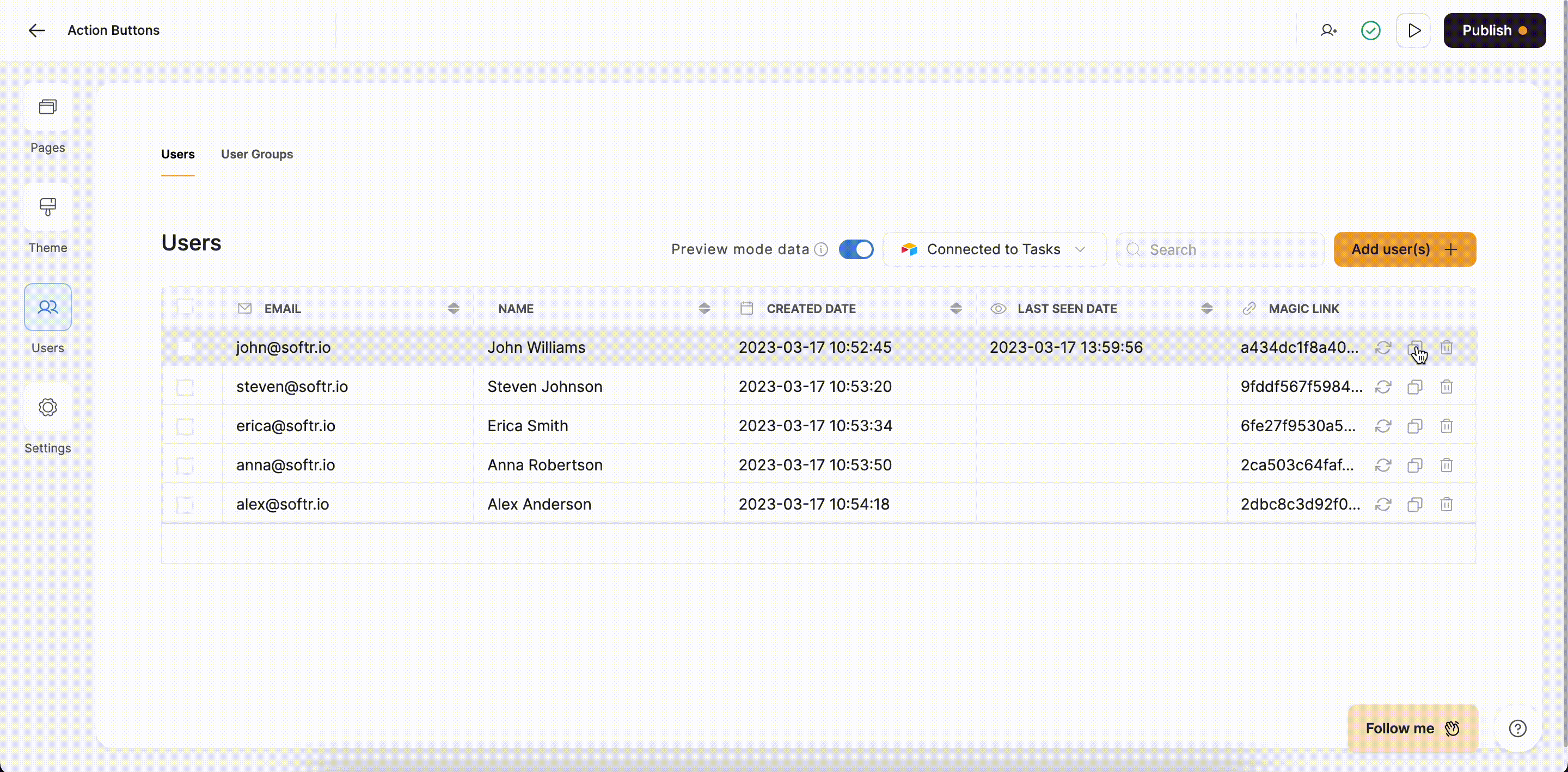This screenshot has width=1568, height=772.
Task: Delete the alex@softr.io user row
Action: pos(1446,504)
